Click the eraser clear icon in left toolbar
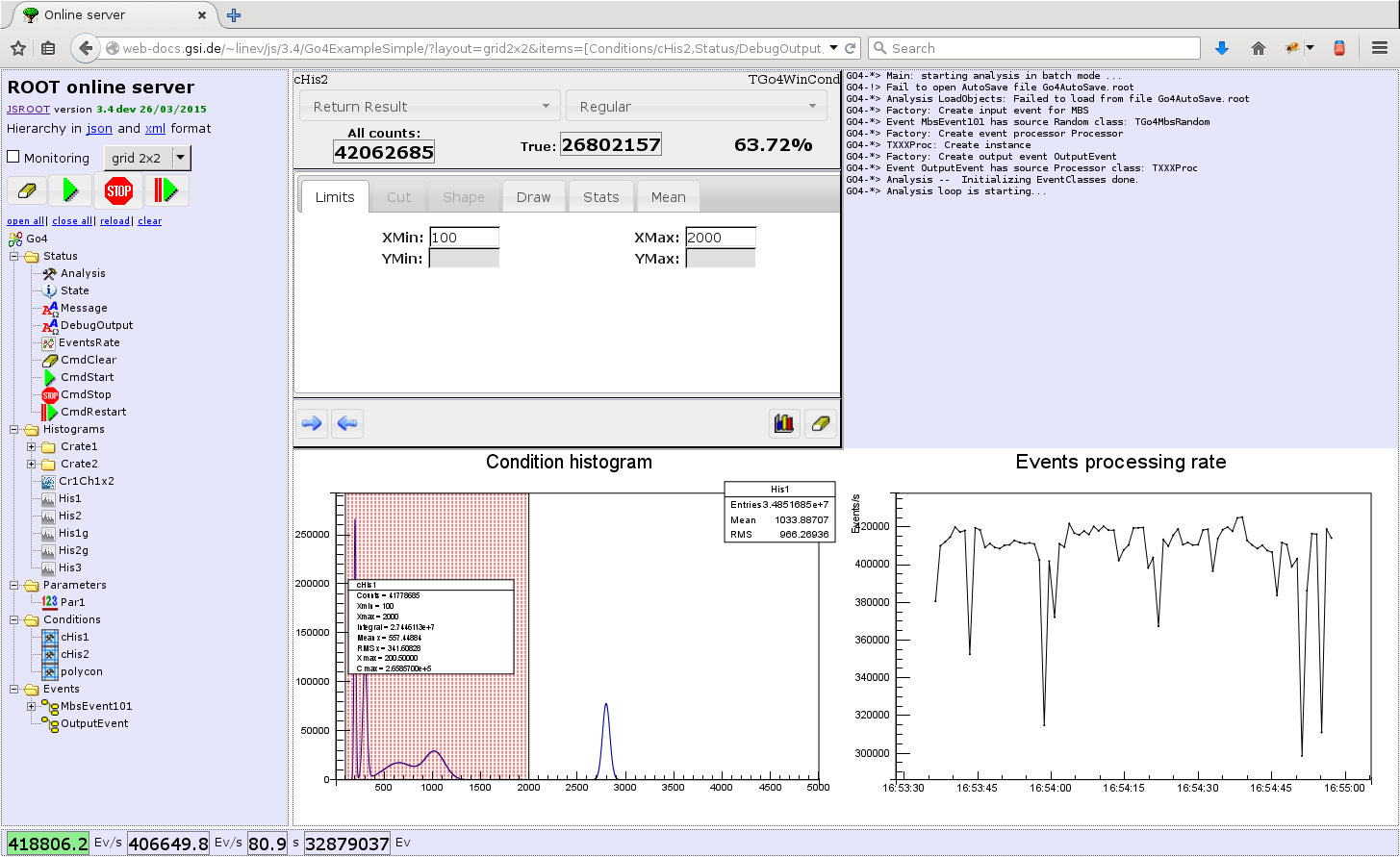The image size is (1400, 857). tap(27, 190)
